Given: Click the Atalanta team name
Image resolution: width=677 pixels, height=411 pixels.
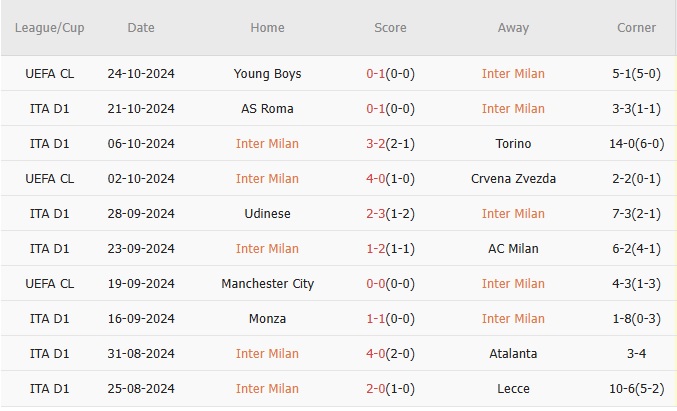Looking at the screenshot, I should (513, 354).
